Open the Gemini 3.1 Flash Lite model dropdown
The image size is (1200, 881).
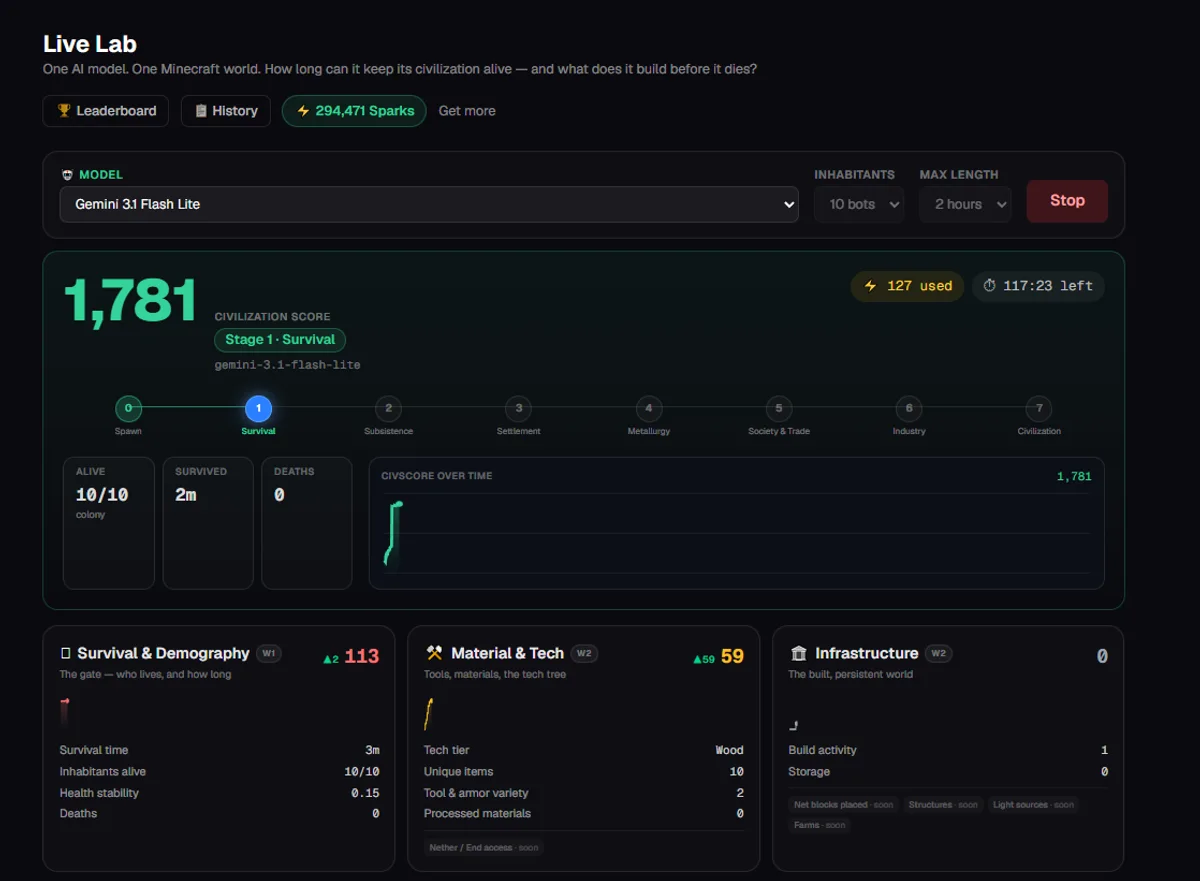pos(429,204)
